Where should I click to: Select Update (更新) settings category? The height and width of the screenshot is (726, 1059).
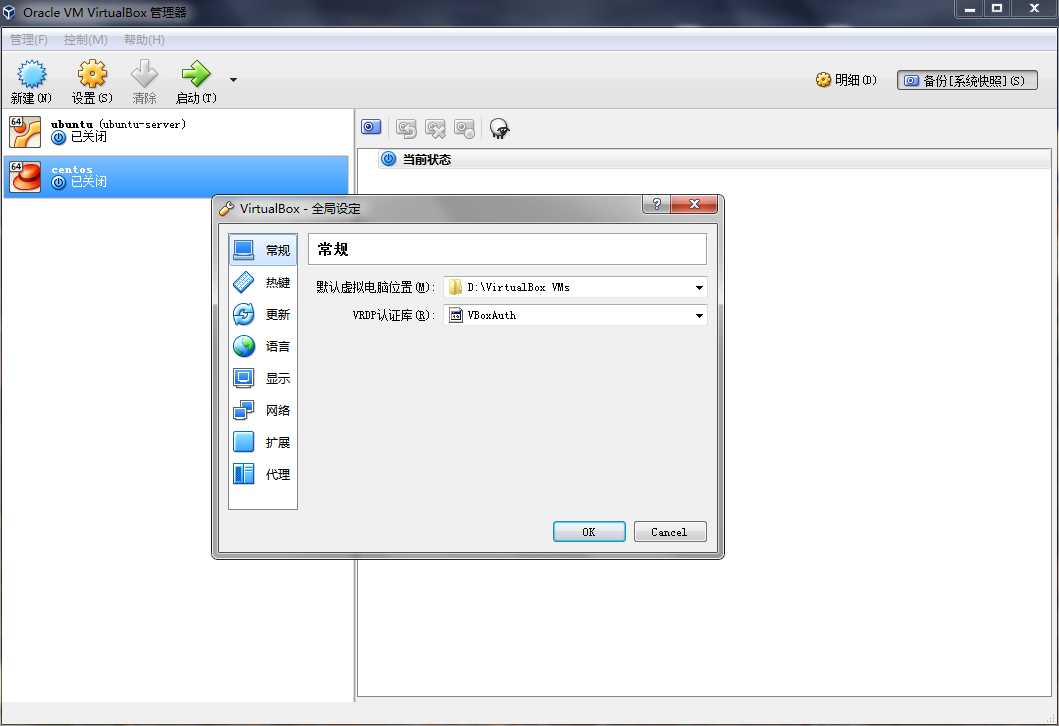click(x=263, y=314)
